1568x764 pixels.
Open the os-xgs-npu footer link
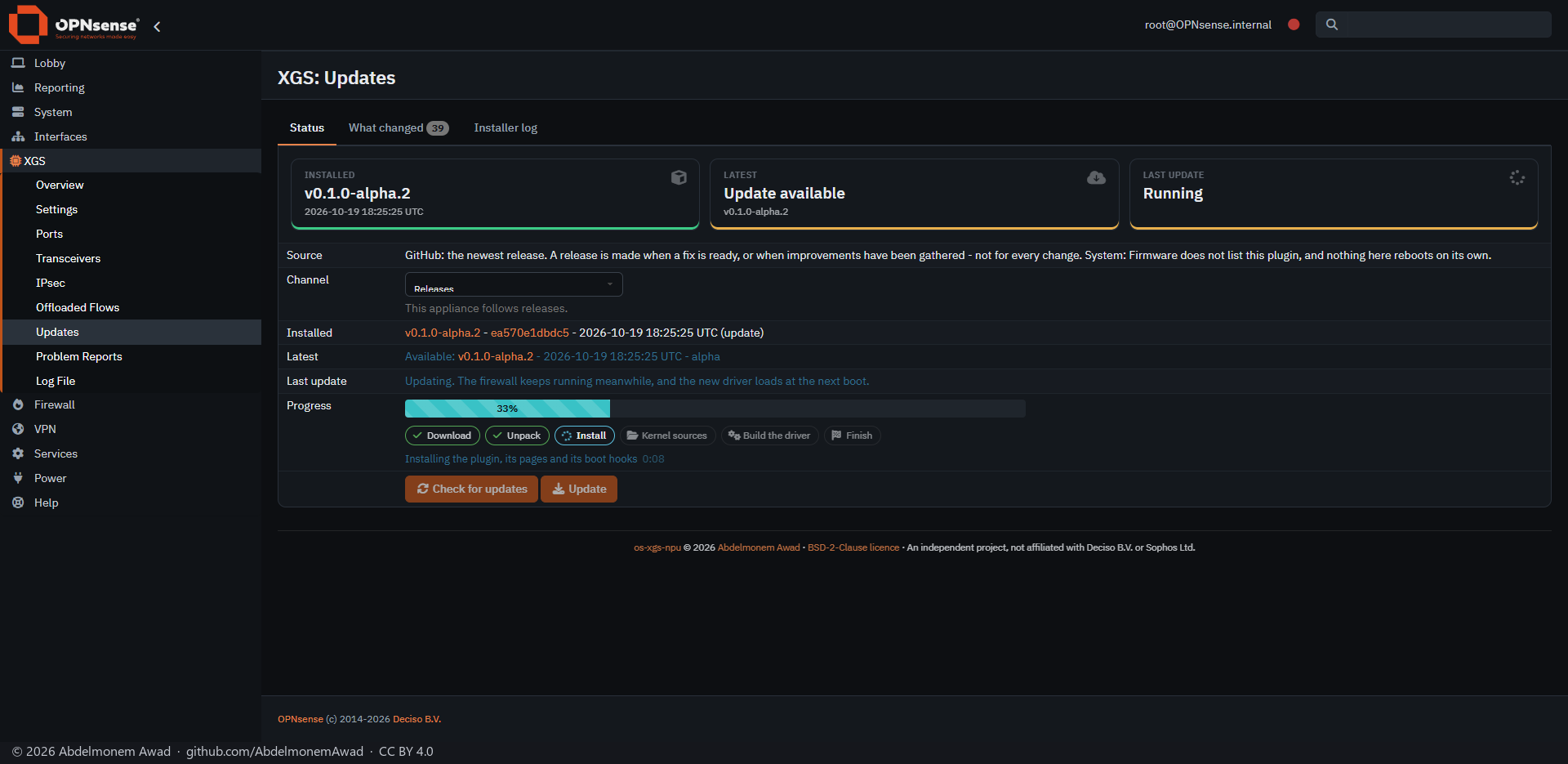(657, 547)
